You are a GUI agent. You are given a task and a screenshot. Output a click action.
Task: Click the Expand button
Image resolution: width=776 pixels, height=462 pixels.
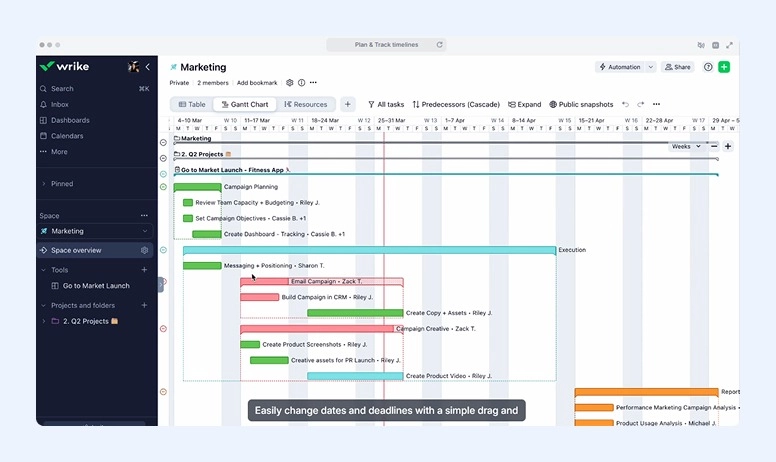[x=525, y=104]
